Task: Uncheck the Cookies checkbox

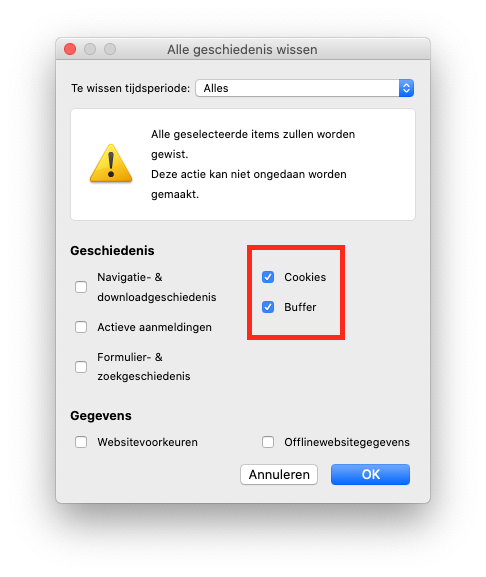Action: click(x=268, y=277)
